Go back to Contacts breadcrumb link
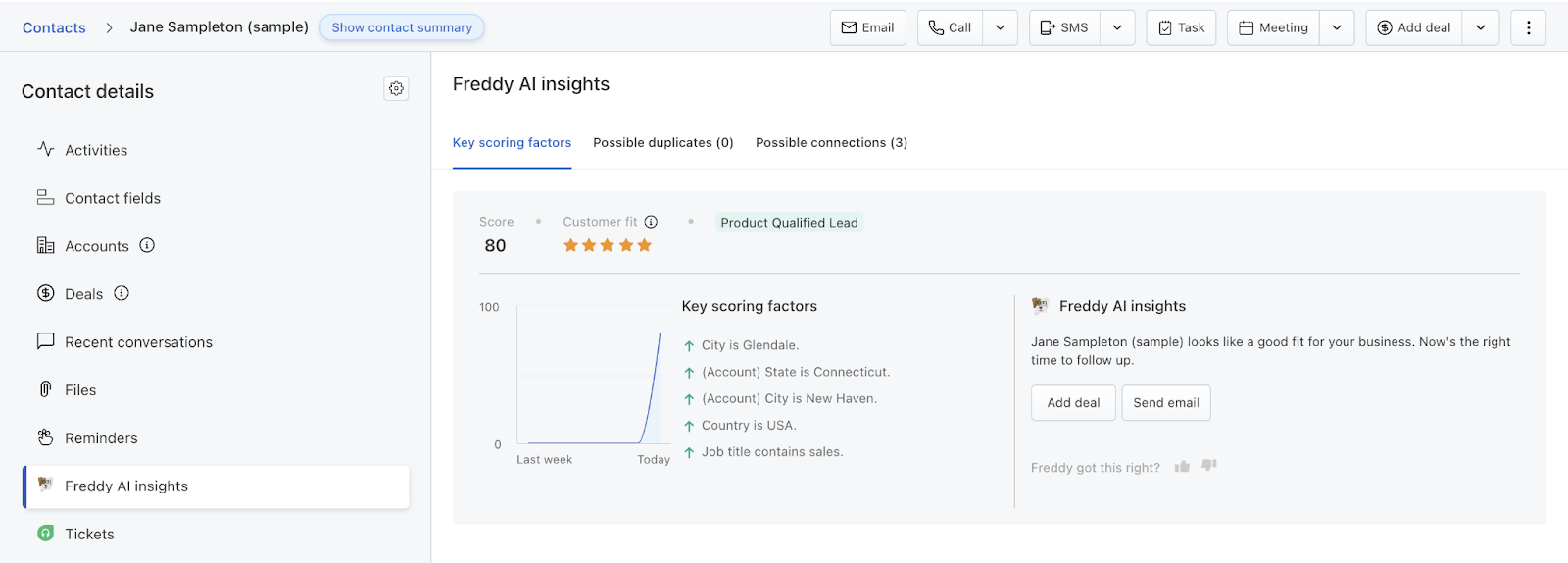The height and width of the screenshot is (563, 1568). (54, 27)
